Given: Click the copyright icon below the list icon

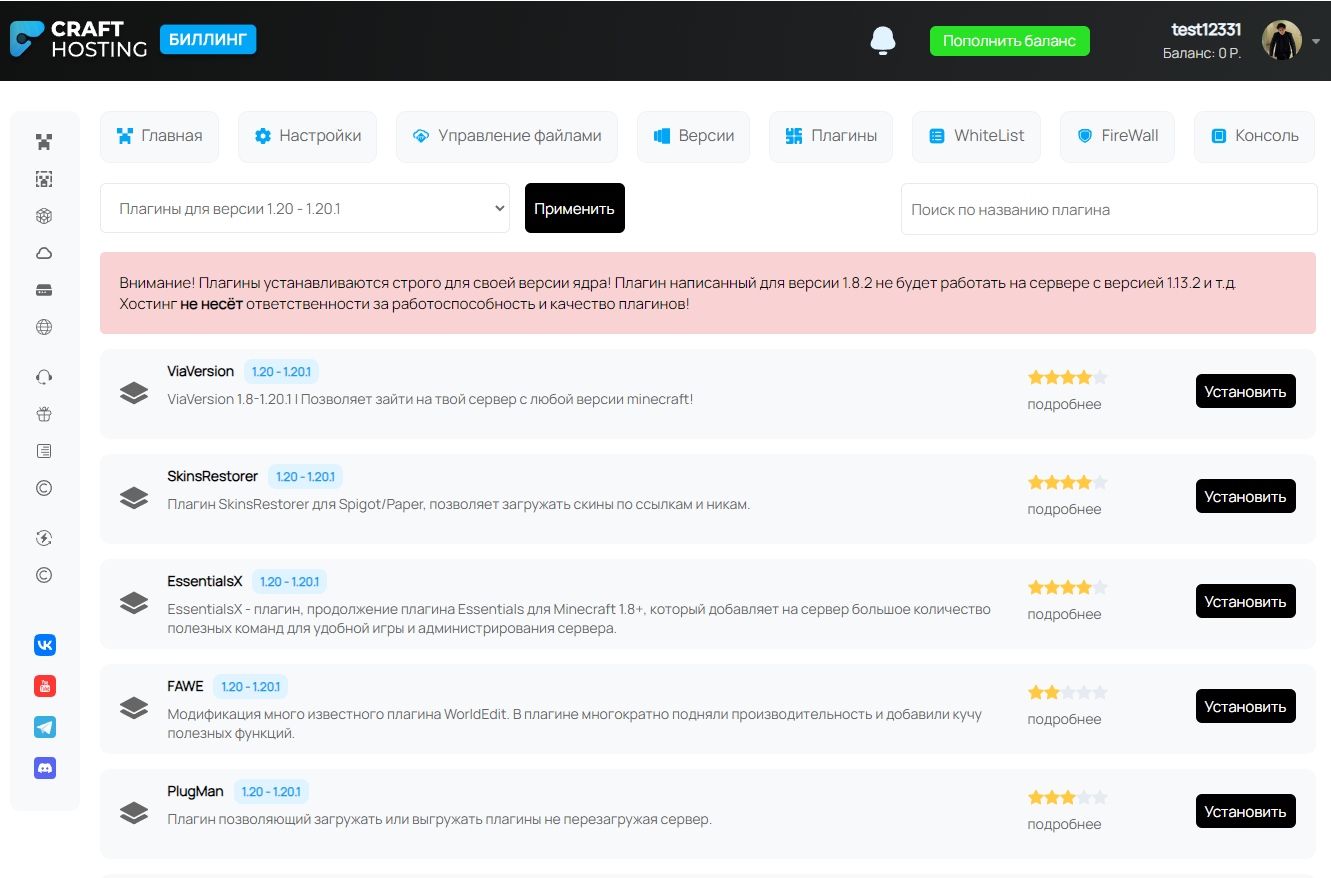Looking at the screenshot, I should pyautogui.click(x=44, y=488).
